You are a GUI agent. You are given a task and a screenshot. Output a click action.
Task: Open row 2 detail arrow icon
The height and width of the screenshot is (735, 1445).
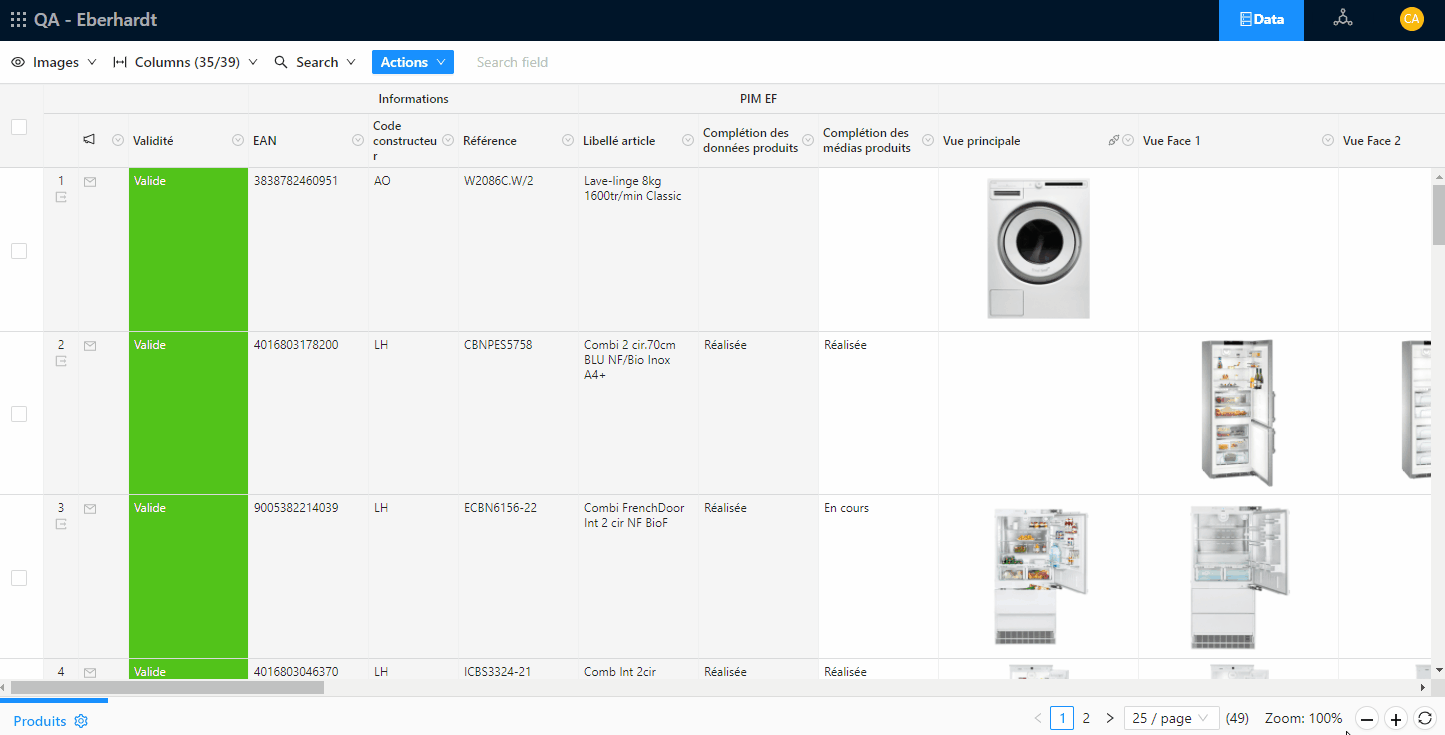[61, 361]
